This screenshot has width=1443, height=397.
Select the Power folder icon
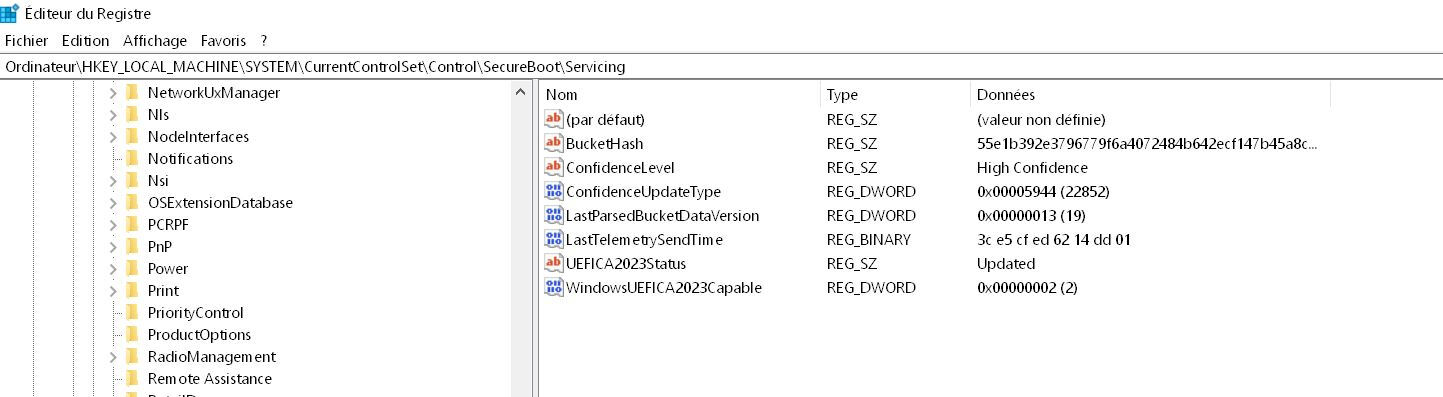(131, 268)
